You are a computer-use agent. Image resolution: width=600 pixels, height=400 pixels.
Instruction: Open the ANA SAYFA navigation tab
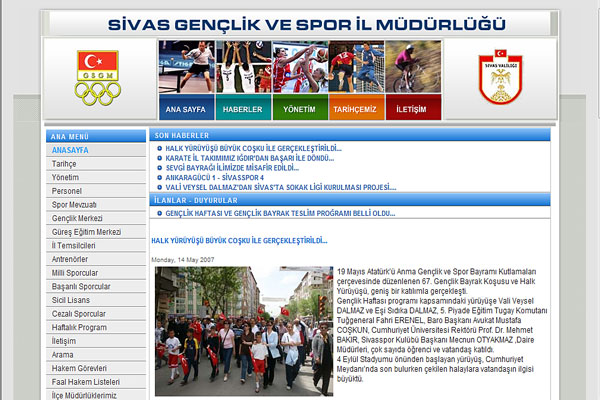click(186, 108)
